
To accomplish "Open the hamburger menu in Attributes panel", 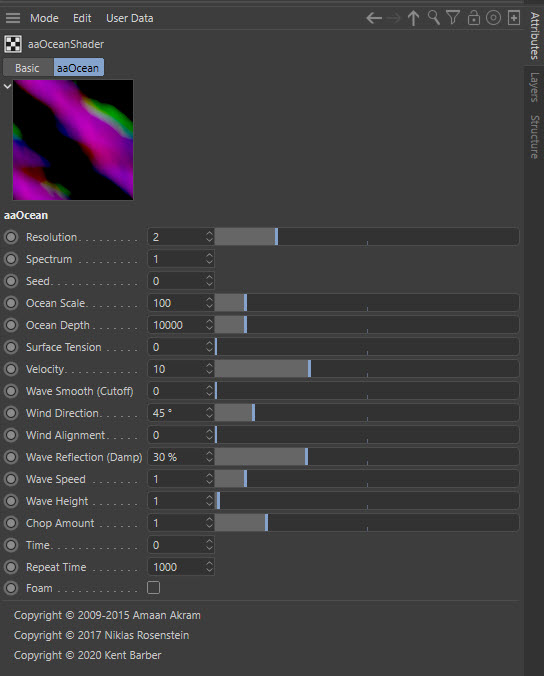I will coord(13,18).
